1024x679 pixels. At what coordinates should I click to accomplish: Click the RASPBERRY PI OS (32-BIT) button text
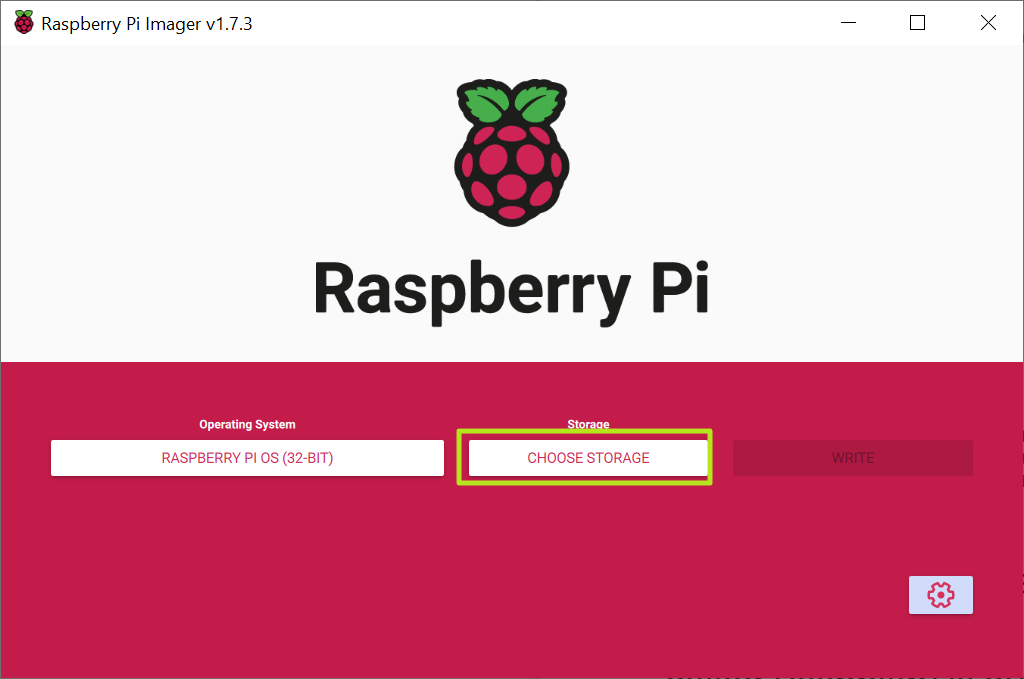247,458
